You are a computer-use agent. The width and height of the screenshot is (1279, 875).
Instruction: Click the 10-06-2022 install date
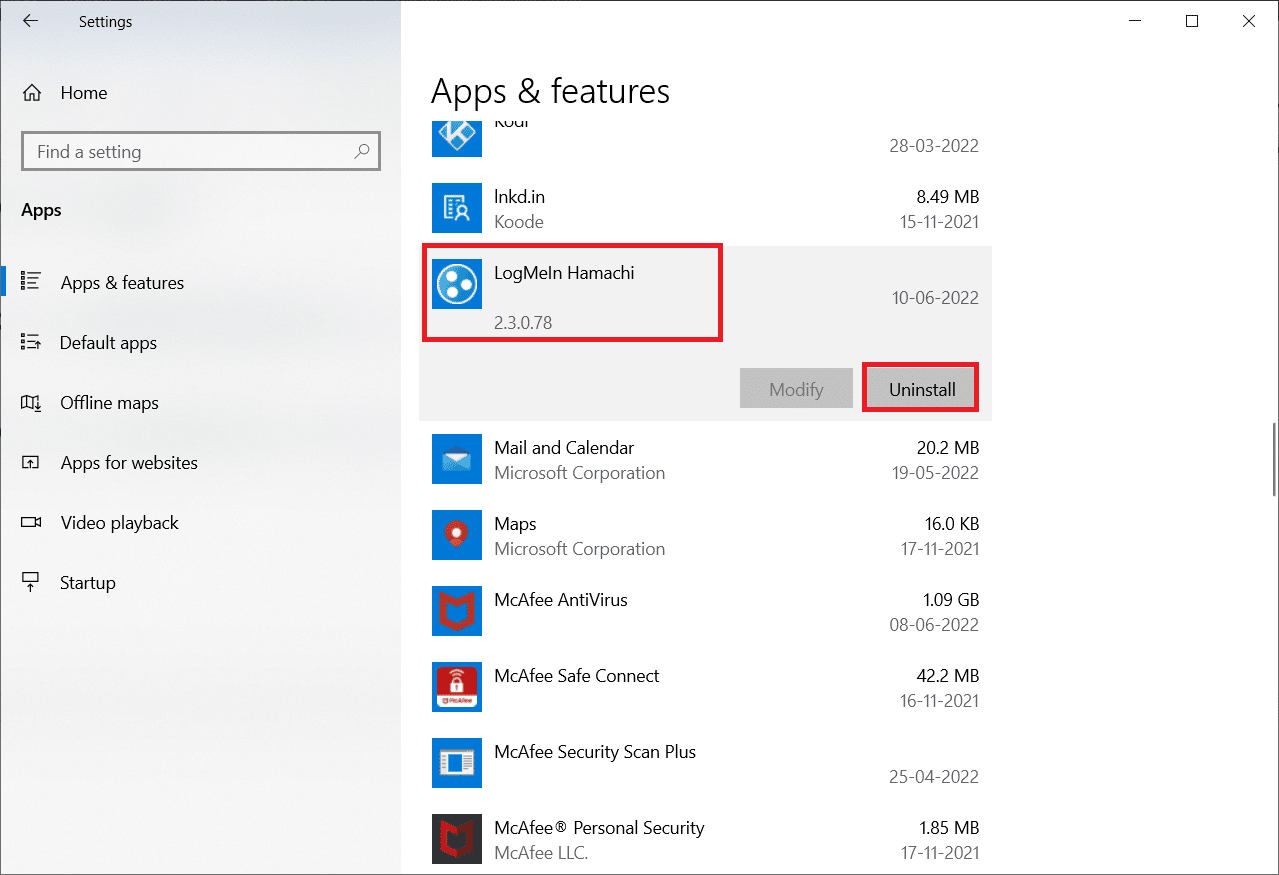tap(934, 298)
